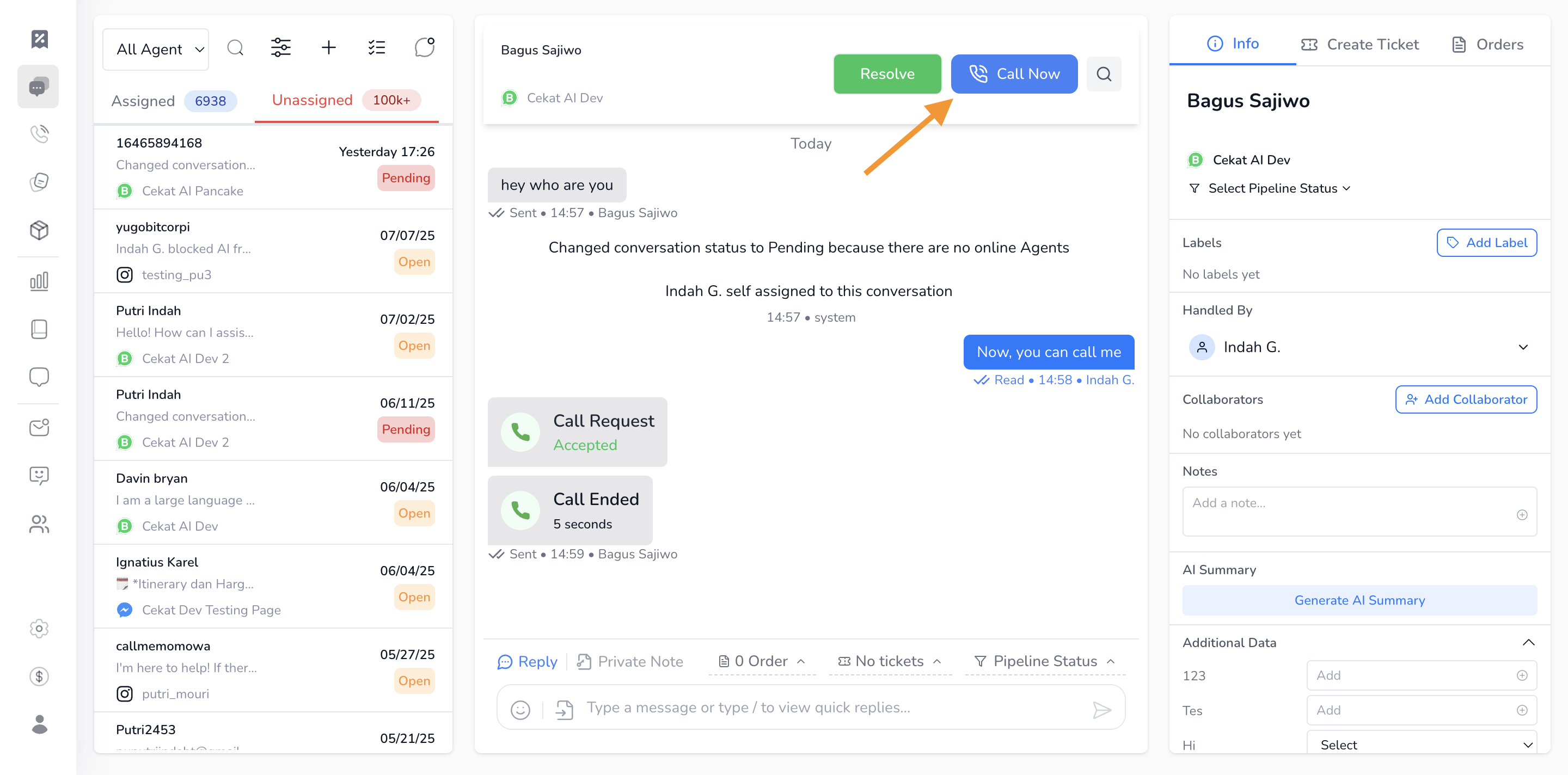1568x775 pixels.
Task: Click the send message arrow icon
Action: [1102, 709]
